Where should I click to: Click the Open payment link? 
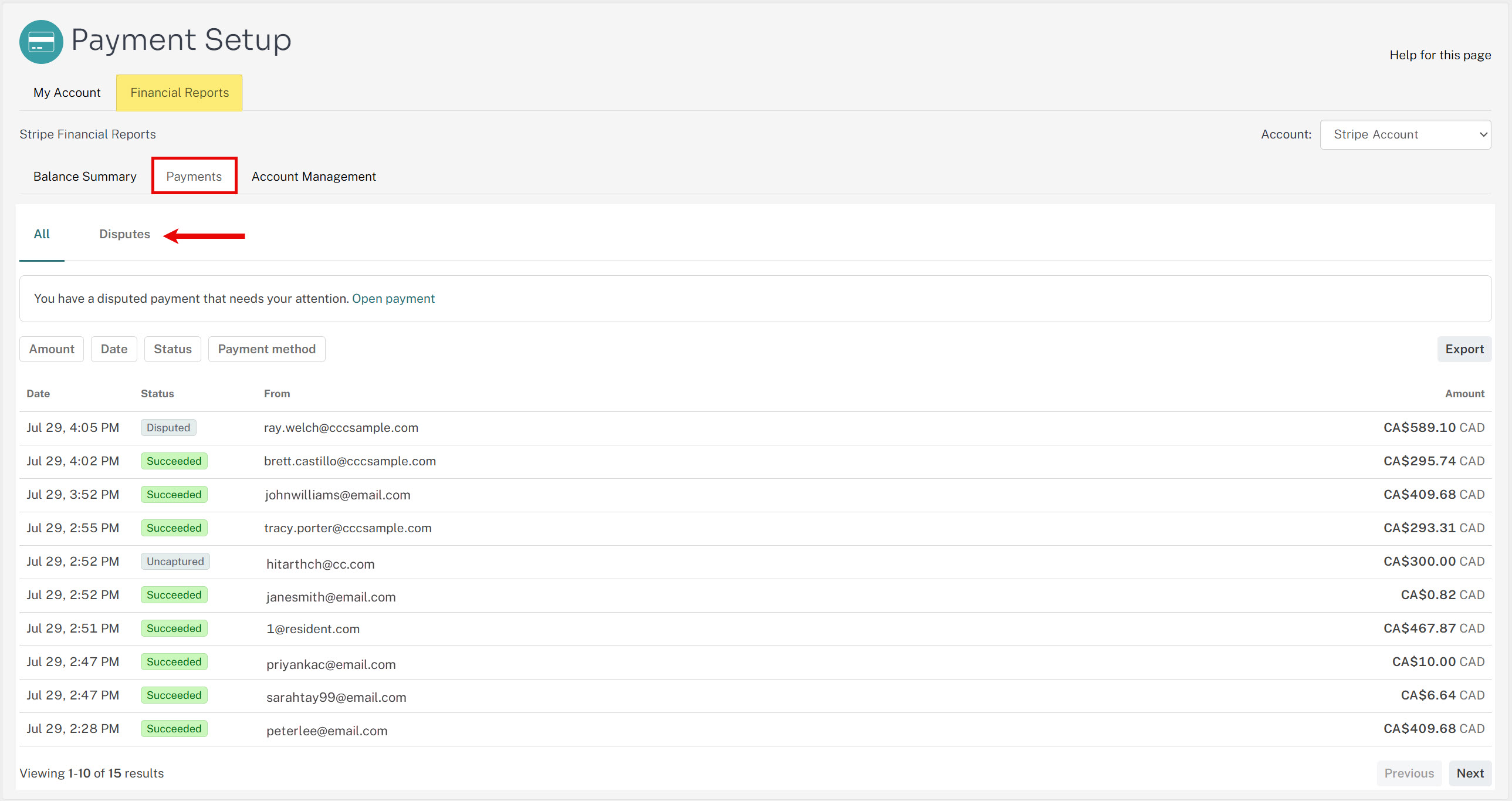393,298
